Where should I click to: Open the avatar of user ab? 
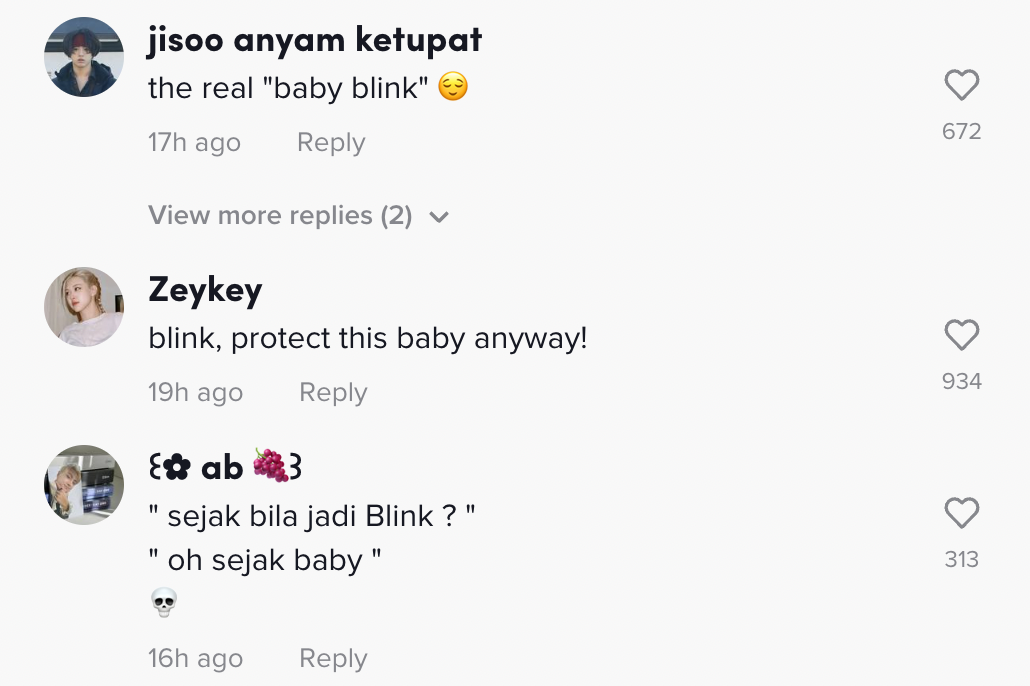84,485
